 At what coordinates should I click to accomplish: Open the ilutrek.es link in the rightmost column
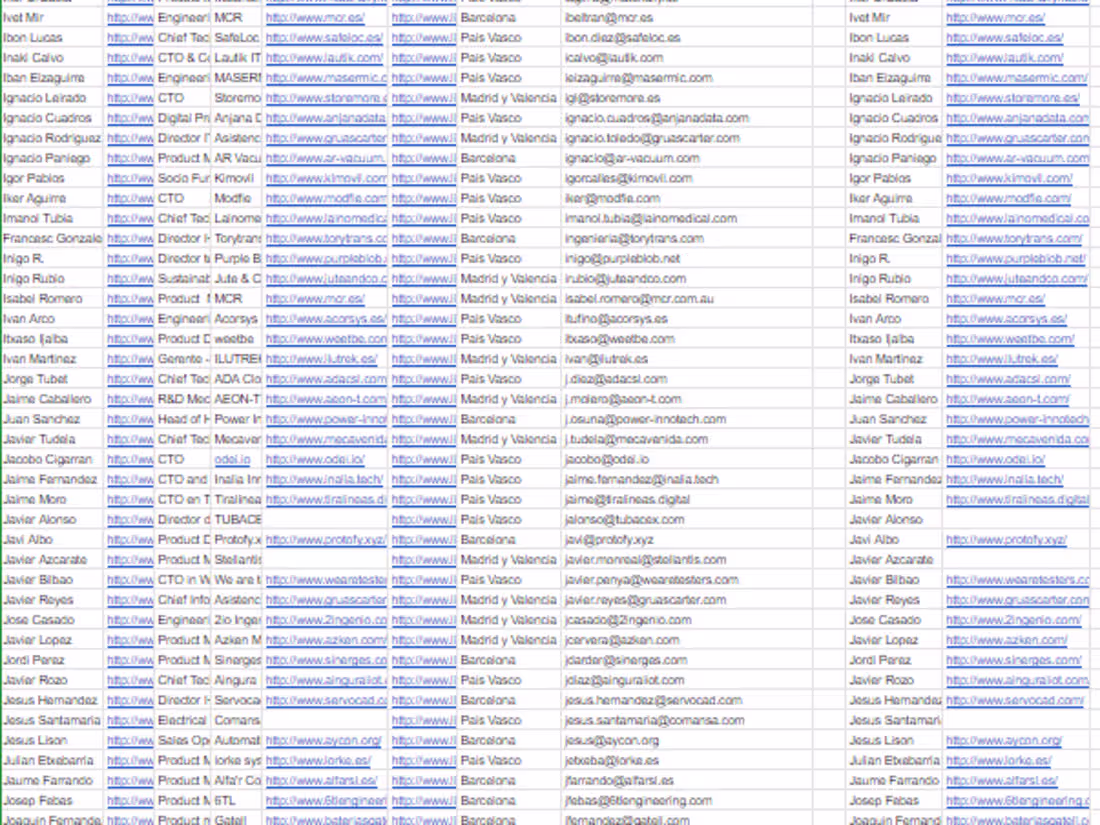[x=1002, y=359]
